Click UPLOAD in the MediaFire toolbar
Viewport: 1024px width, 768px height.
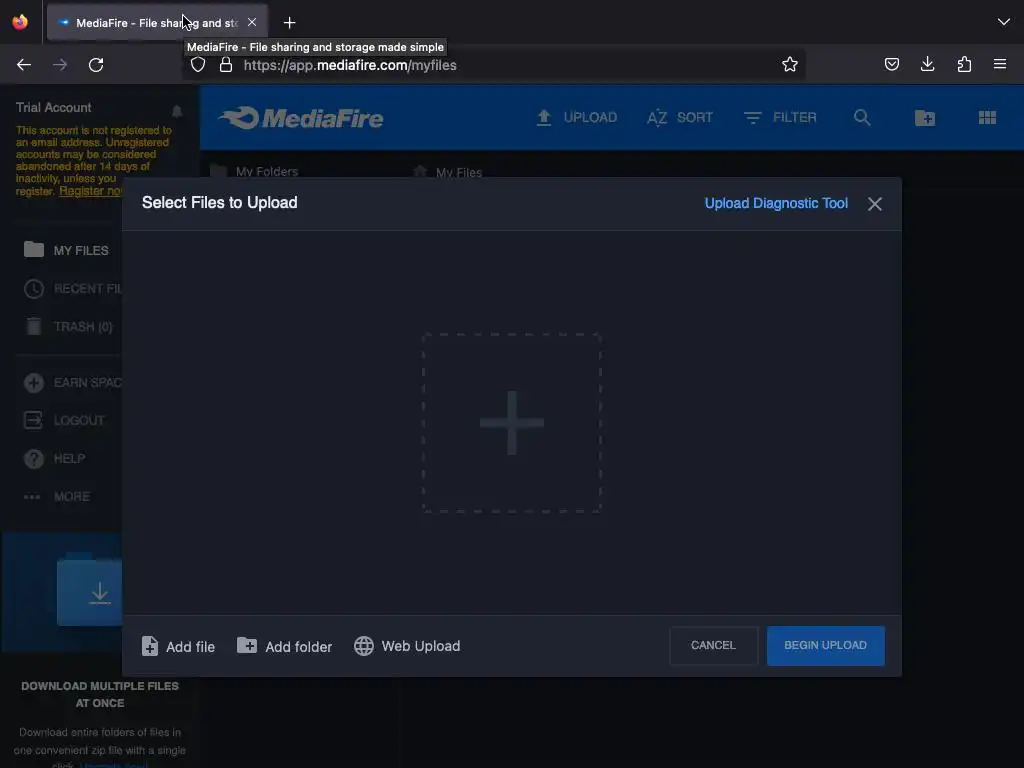pyautogui.click(x=577, y=118)
